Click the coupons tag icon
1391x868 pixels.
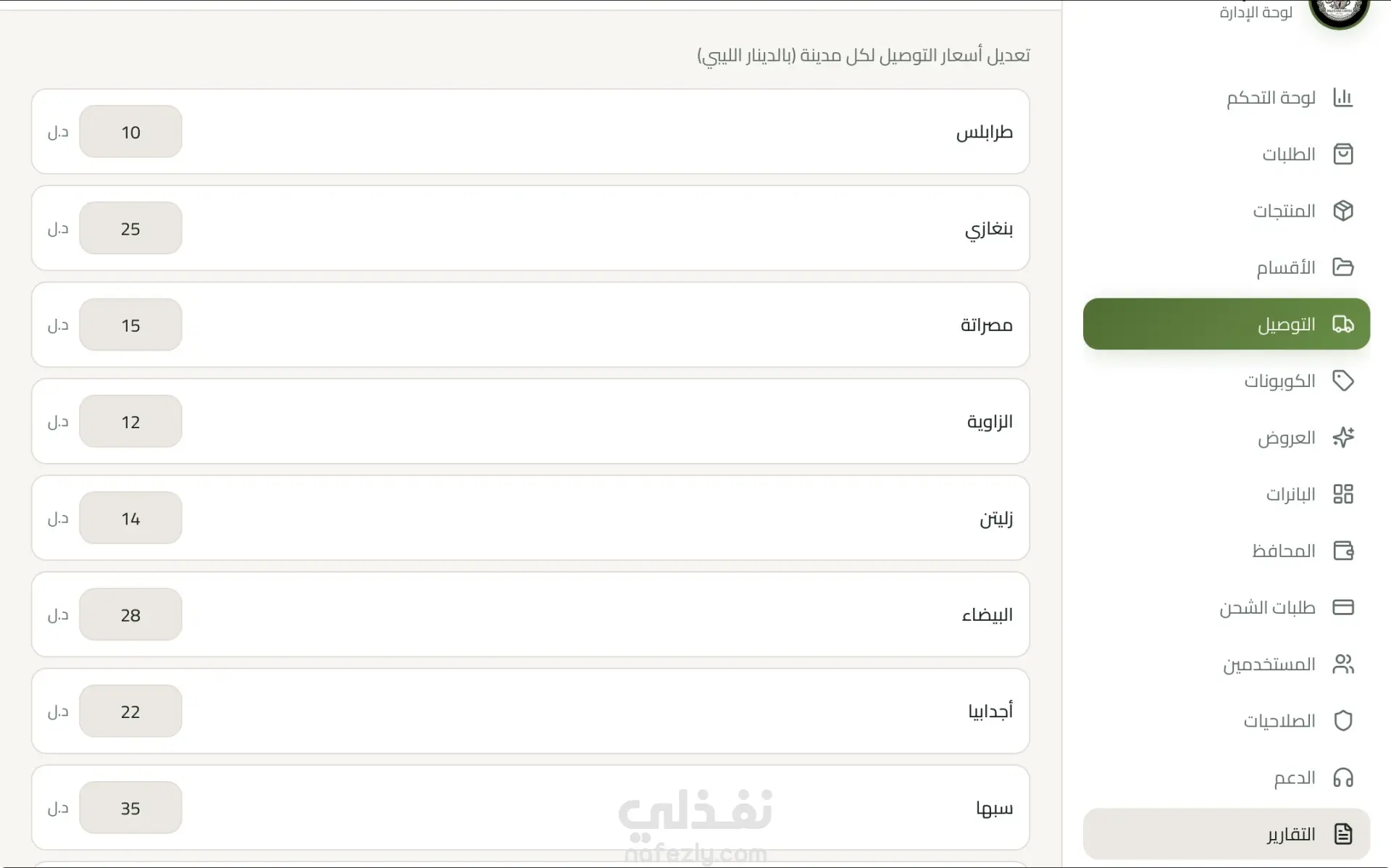tap(1342, 381)
